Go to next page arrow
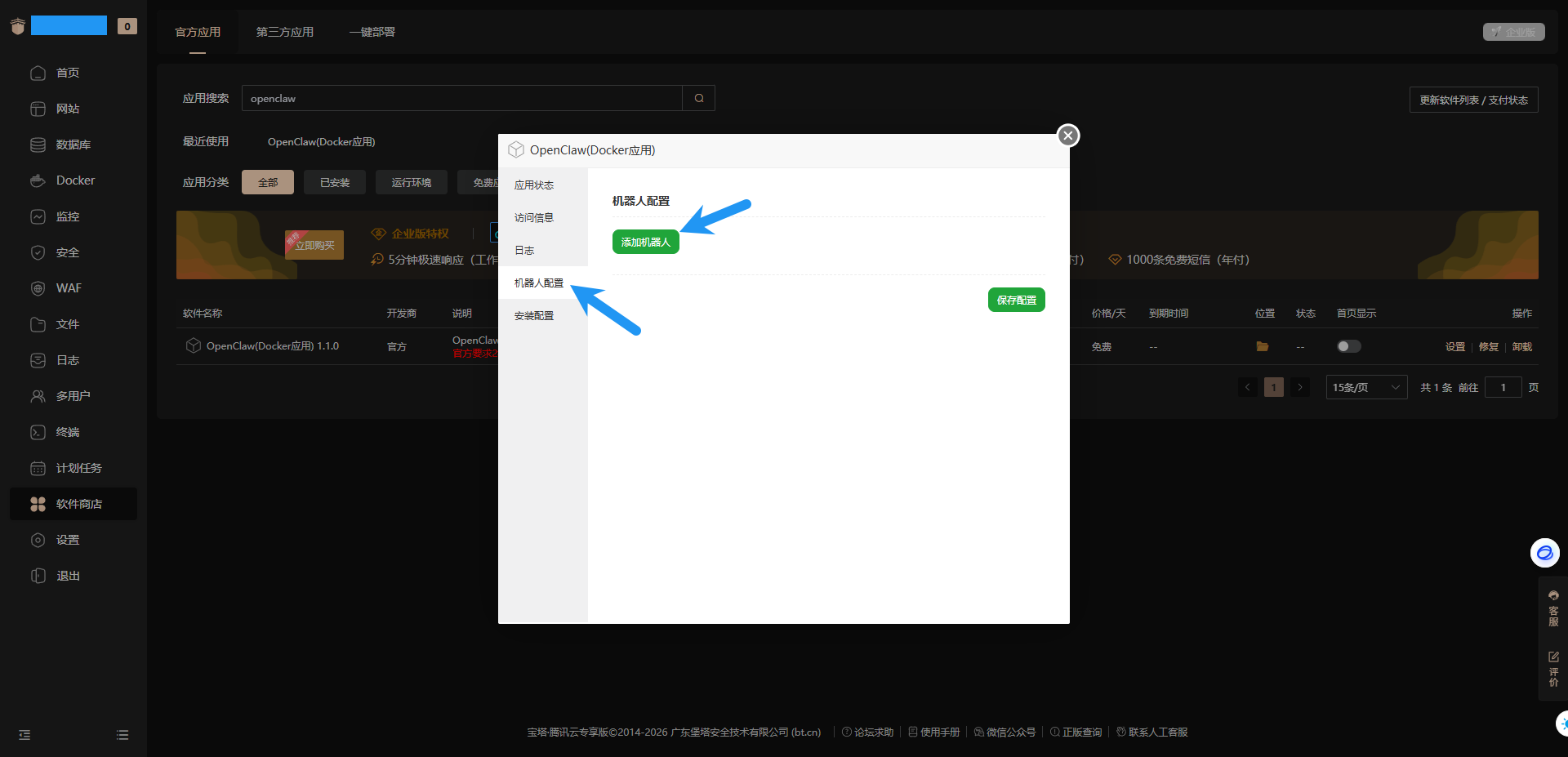Viewport: 1568px width, 757px height. pyautogui.click(x=1300, y=387)
